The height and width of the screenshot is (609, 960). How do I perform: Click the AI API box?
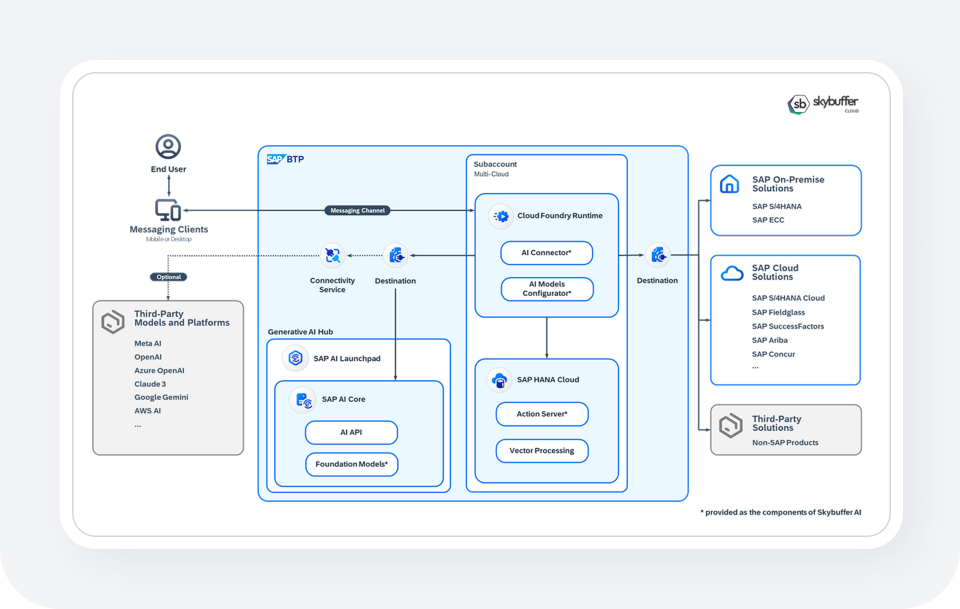pos(351,433)
